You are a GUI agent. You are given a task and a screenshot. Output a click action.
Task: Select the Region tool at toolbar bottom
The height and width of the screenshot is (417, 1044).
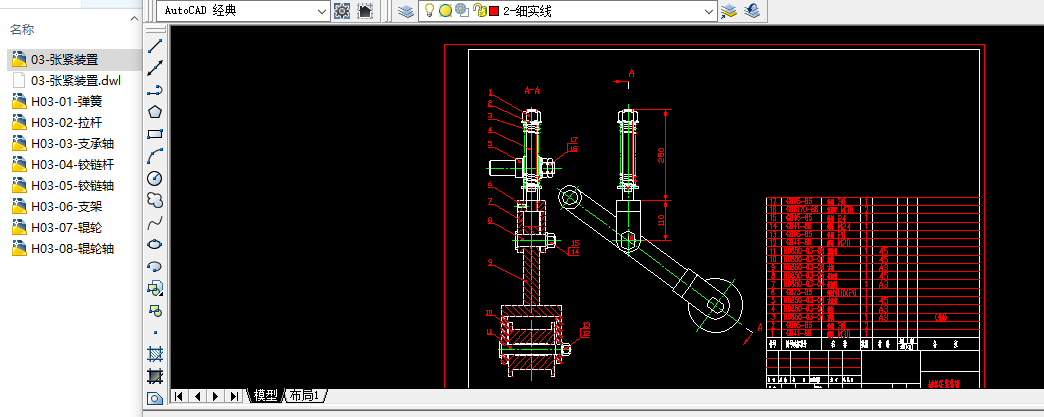[154, 398]
